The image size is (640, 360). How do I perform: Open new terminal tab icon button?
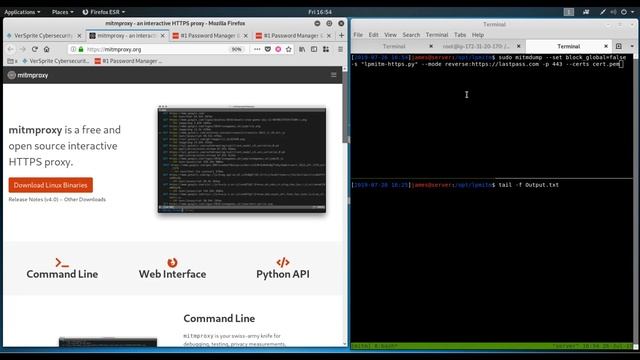point(619,46)
